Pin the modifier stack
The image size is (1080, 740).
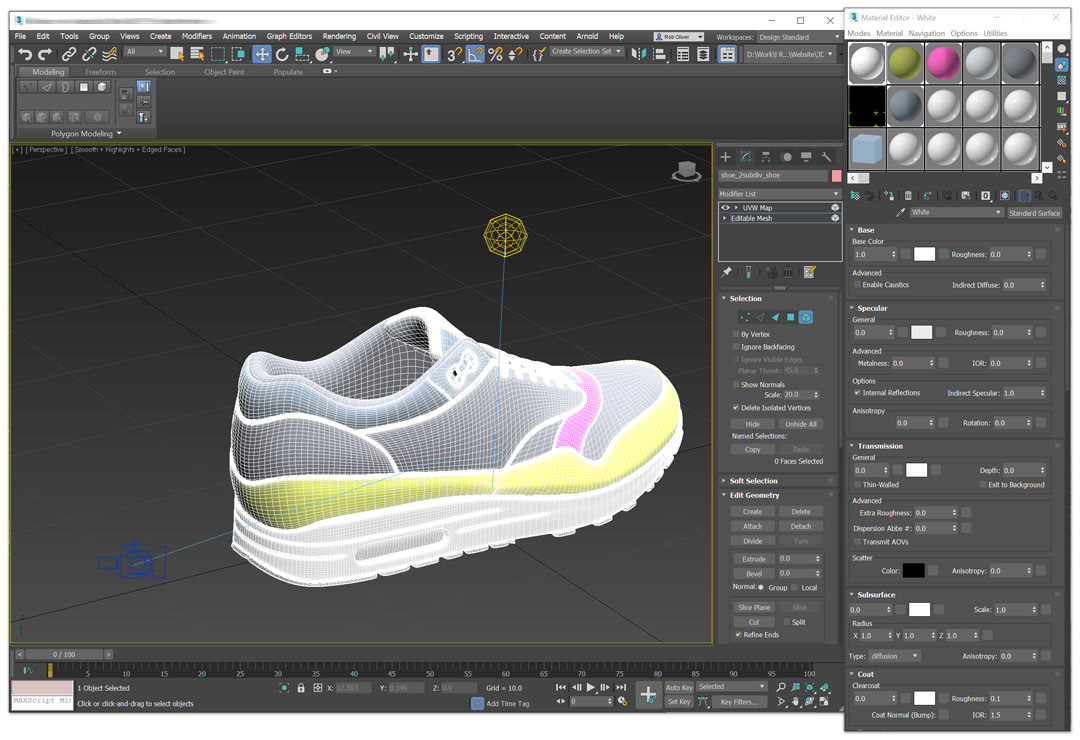point(727,272)
